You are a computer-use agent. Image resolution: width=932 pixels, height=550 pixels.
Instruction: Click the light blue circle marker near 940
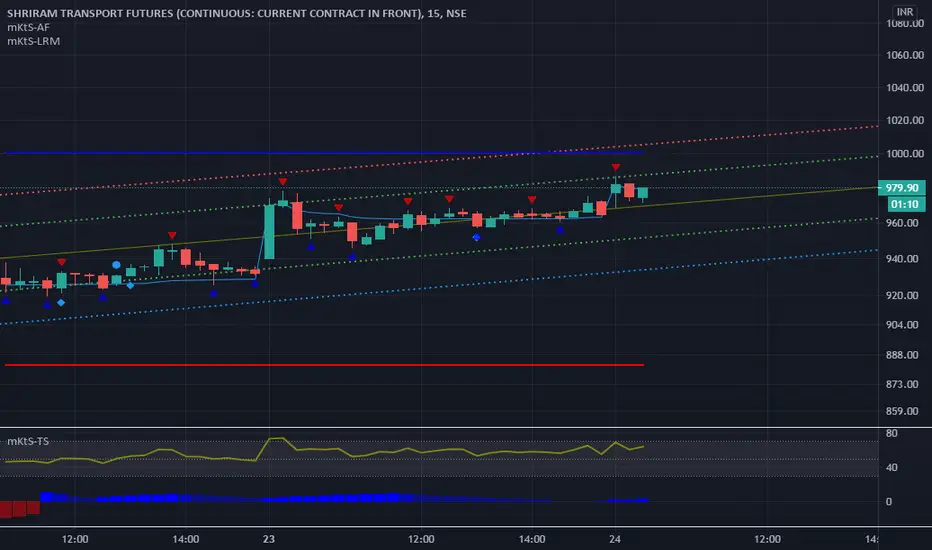tap(116, 265)
